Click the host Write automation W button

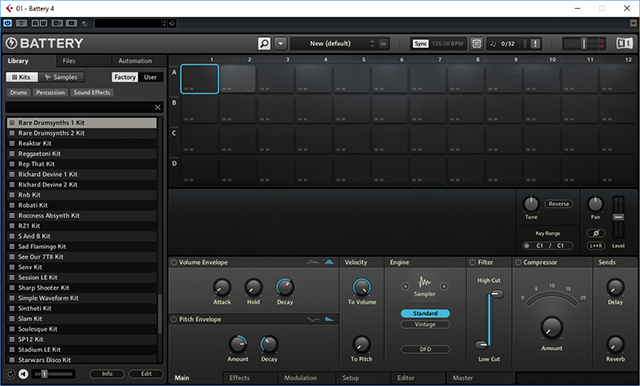coord(43,23)
